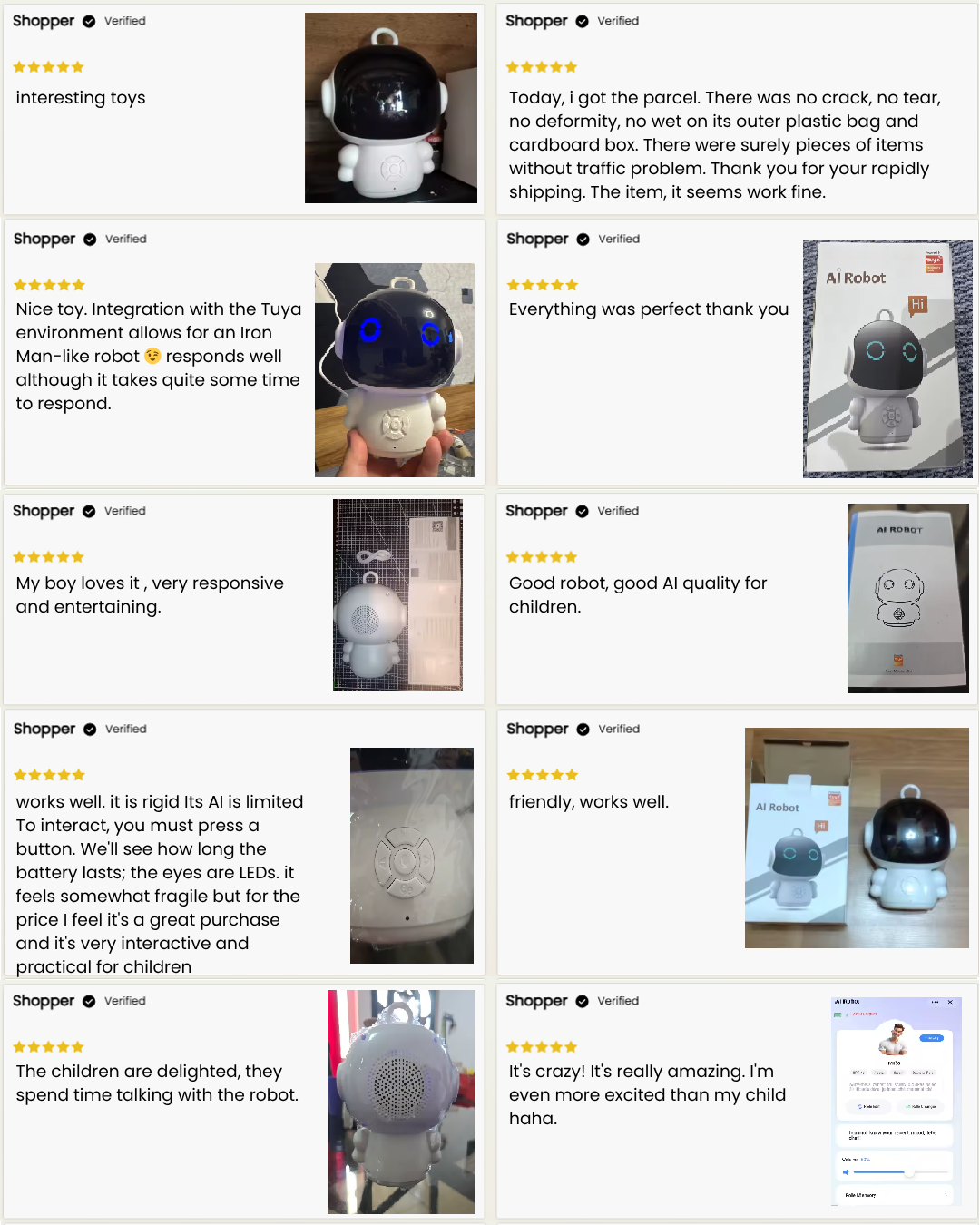
Task: View photo of robot beside its box
Action: (857, 838)
